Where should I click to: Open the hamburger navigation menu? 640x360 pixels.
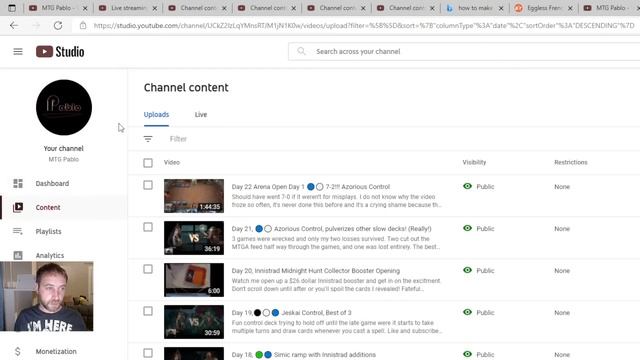coord(18,51)
